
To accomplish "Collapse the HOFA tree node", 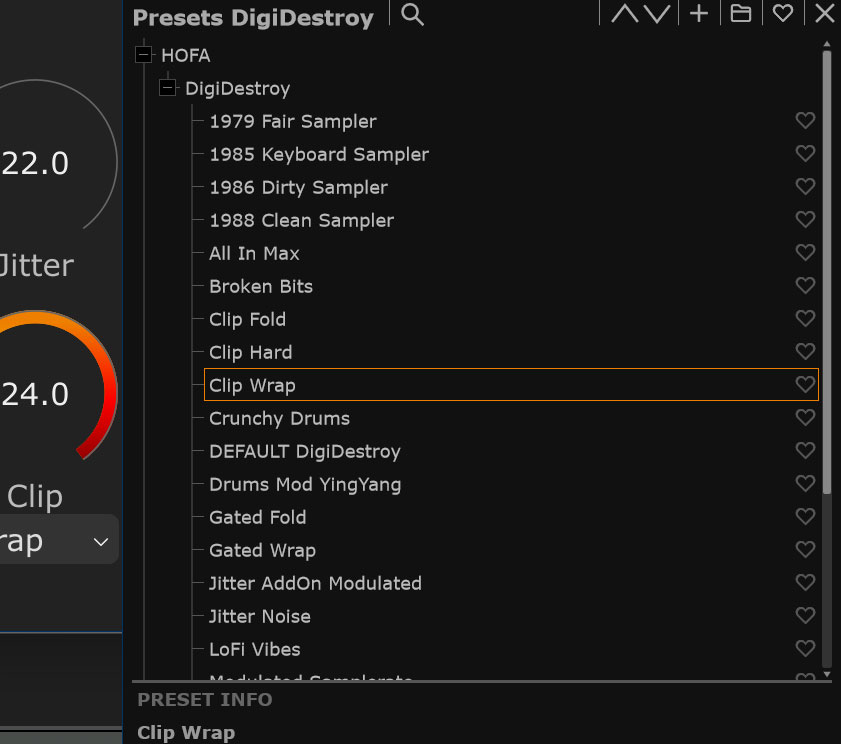I will 143,55.
